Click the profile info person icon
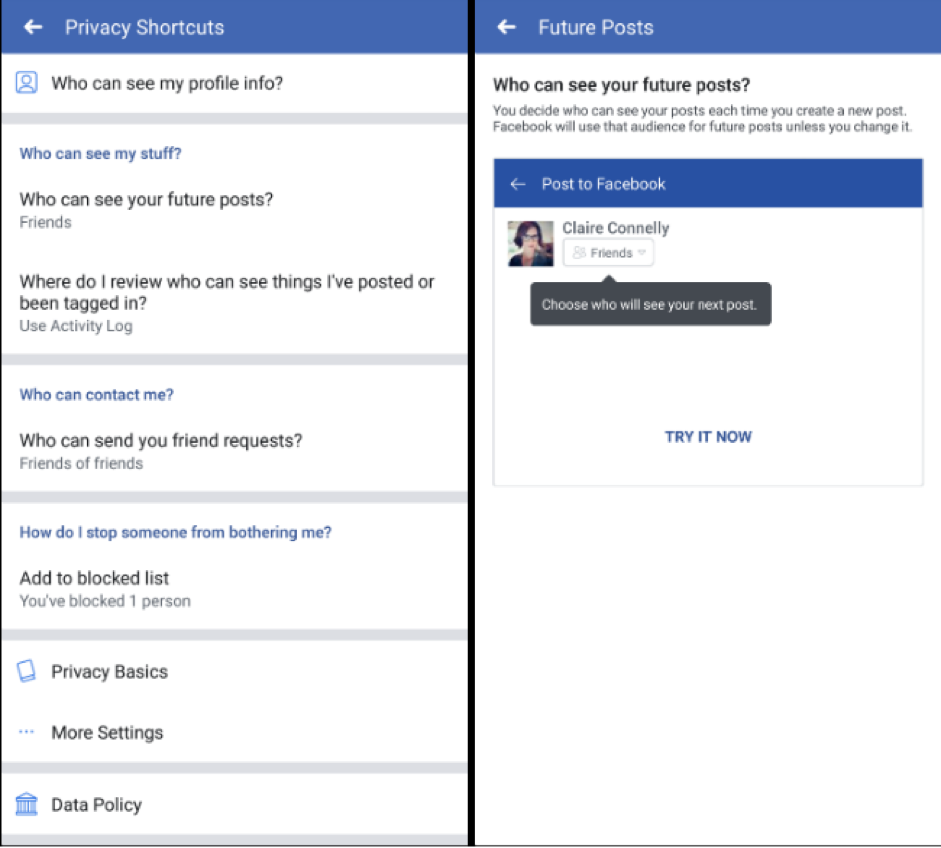 [27, 83]
